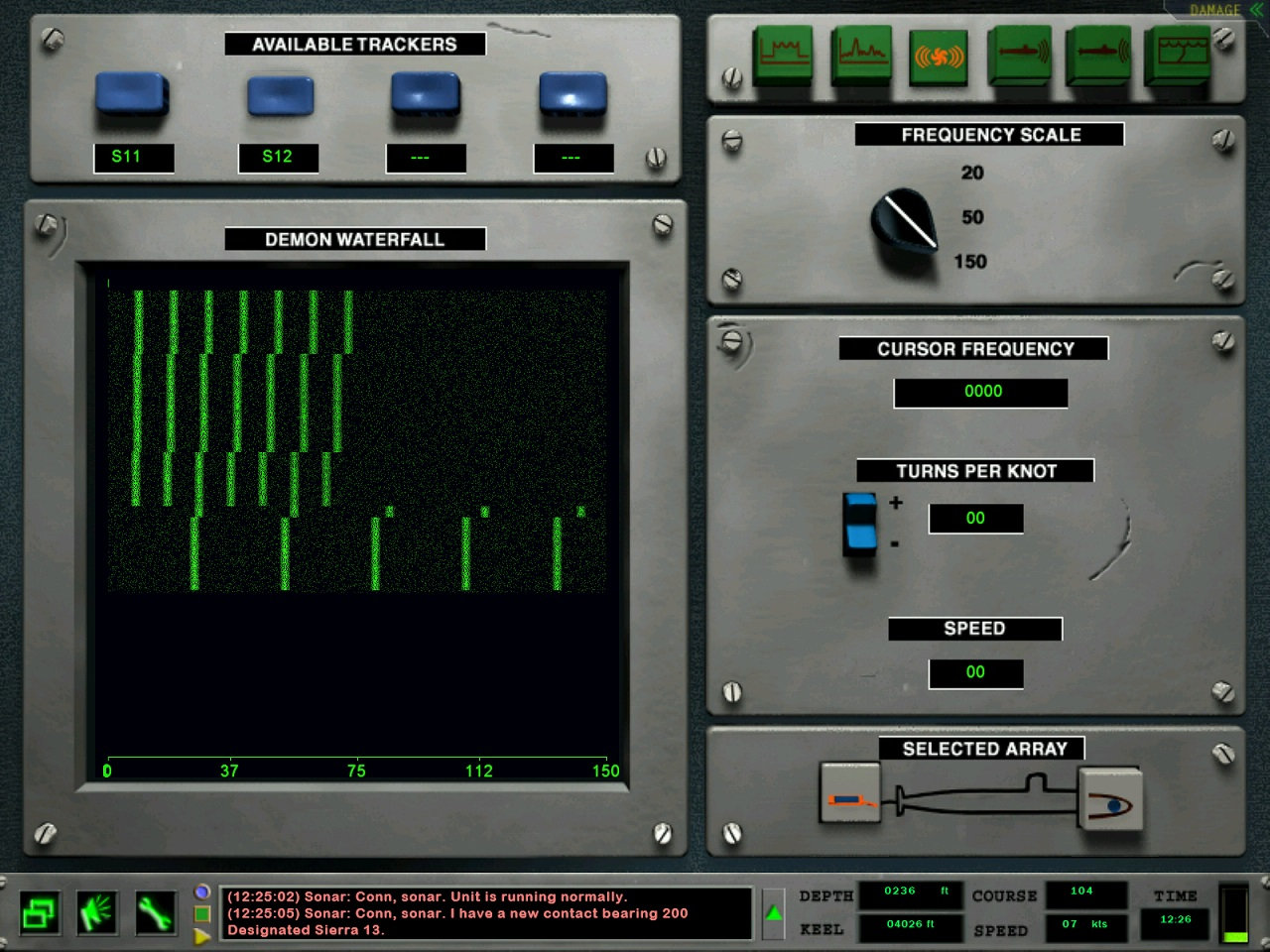Click the S12 tracker label
The image size is (1270, 952).
[279, 157]
